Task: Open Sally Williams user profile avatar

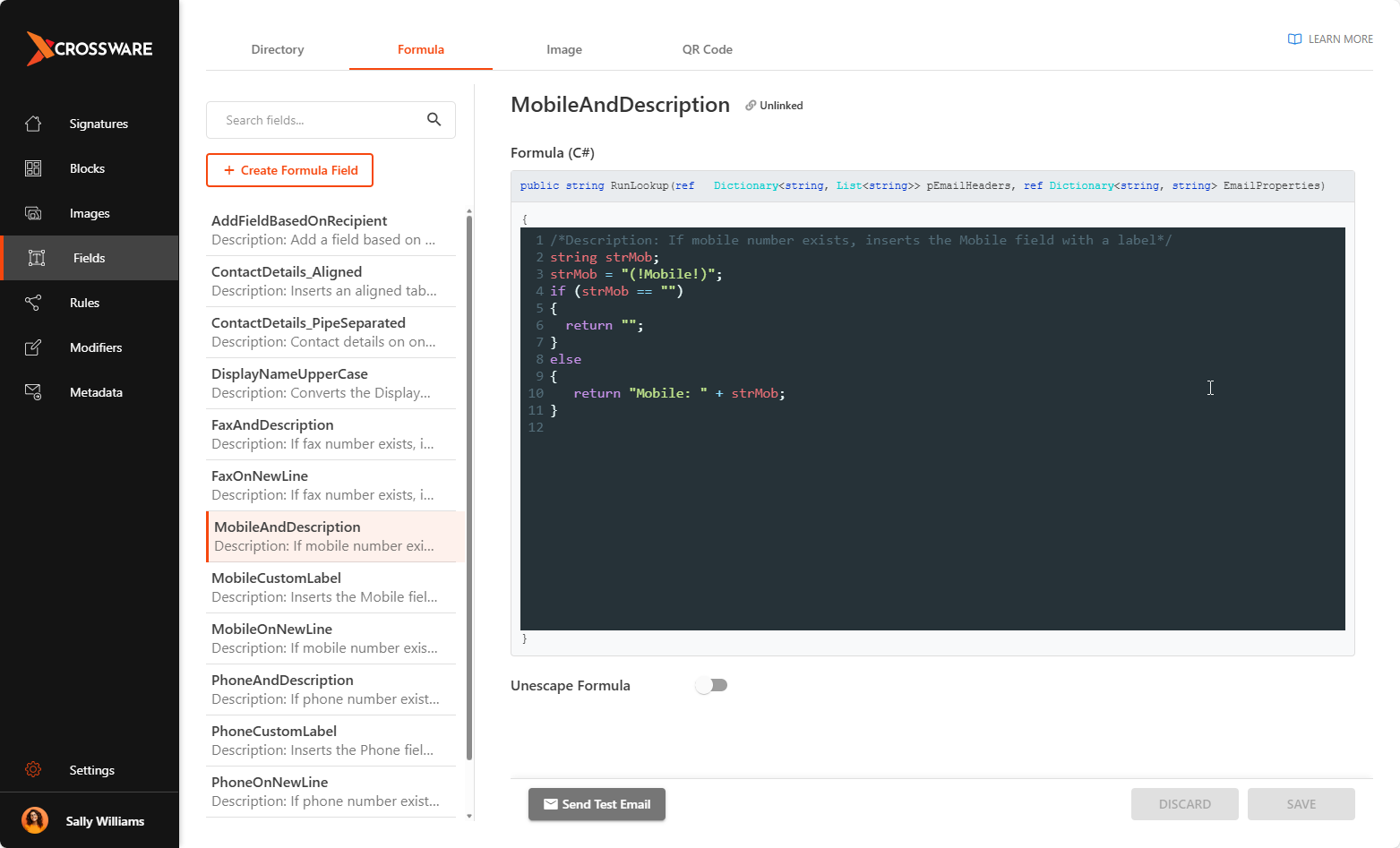Action: pyautogui.click(x=35, y=821)
